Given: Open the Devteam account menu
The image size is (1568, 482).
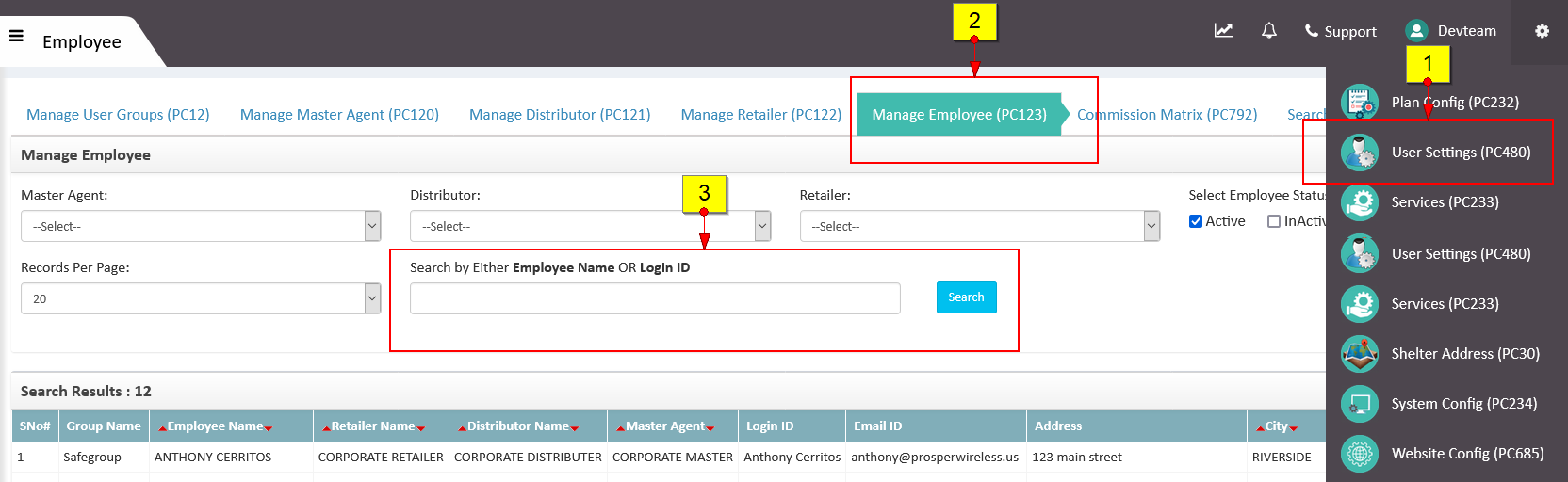Looking at the screenshot, I should coord(1466,31).
